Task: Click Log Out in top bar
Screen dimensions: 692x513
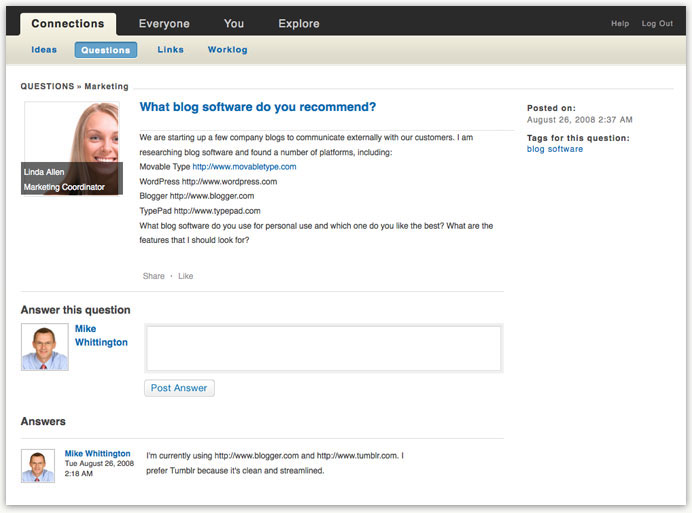Action: click(x=657, y=24)
